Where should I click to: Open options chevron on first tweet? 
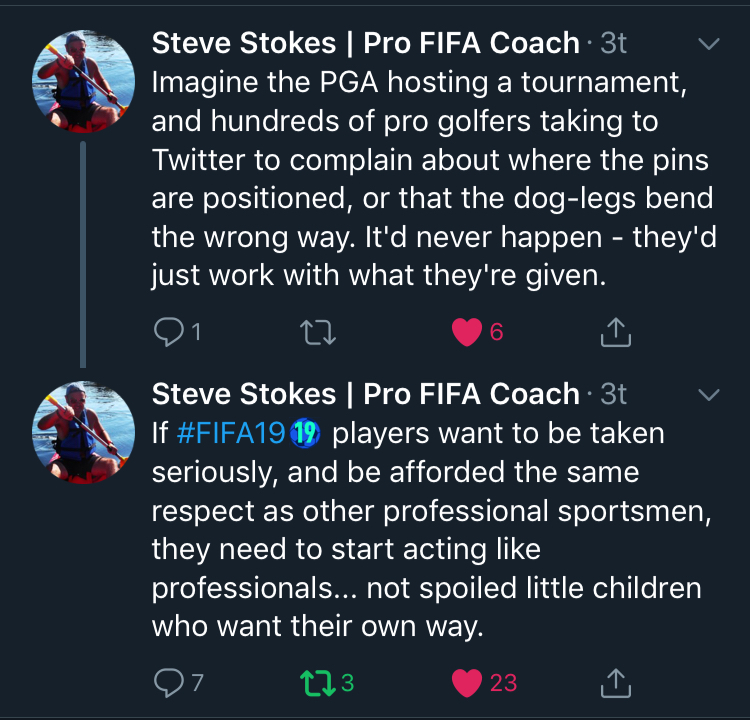tap(708, 44)
